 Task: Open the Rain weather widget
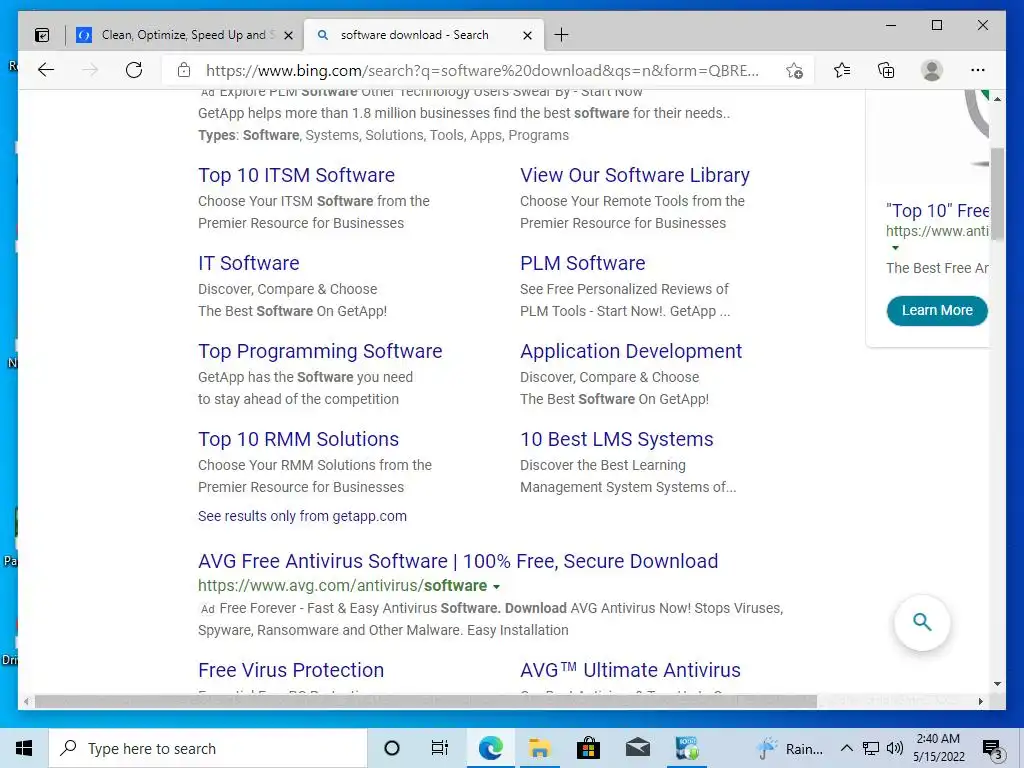tap(790, 748)
